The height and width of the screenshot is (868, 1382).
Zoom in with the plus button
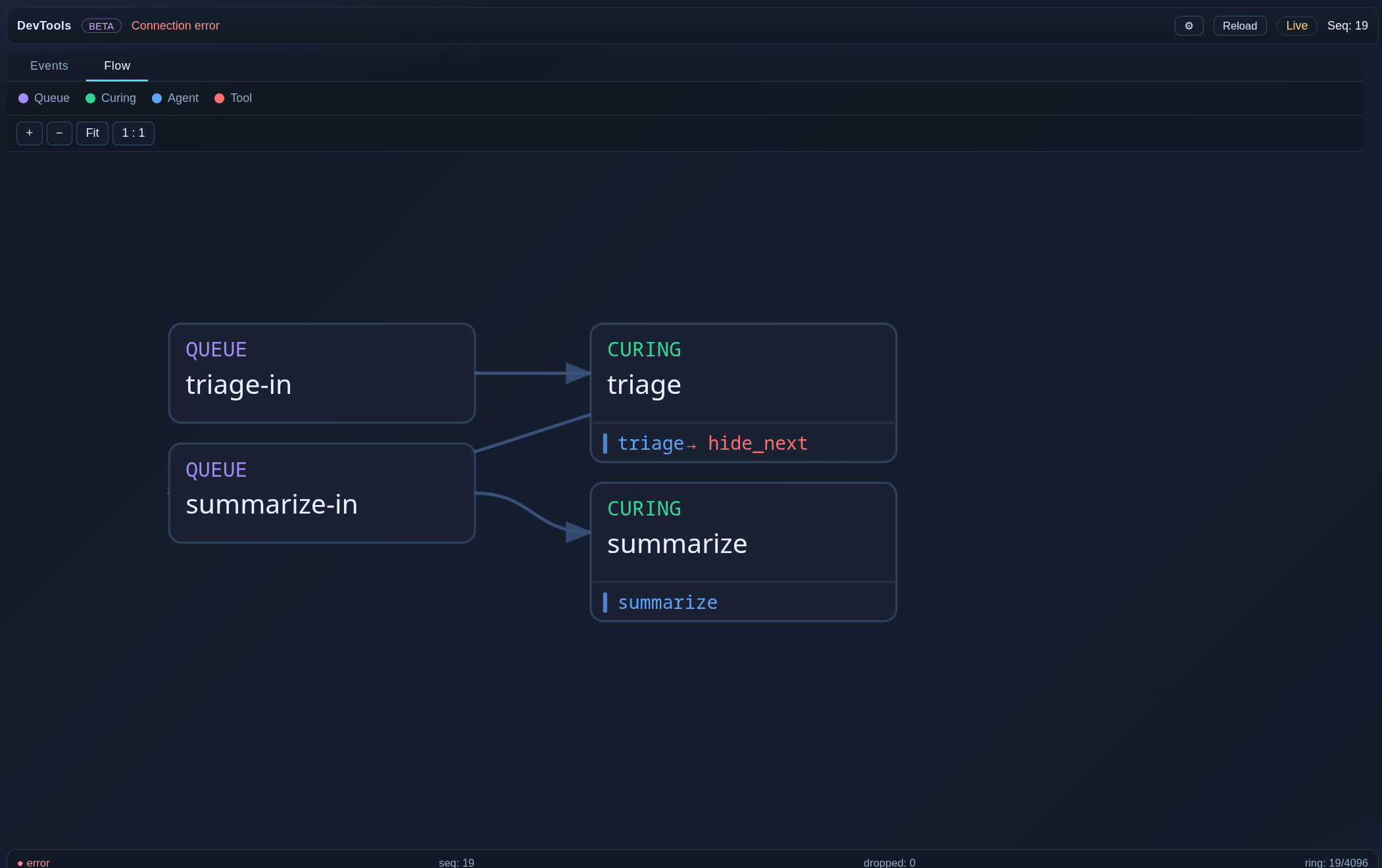click(30, 133)
